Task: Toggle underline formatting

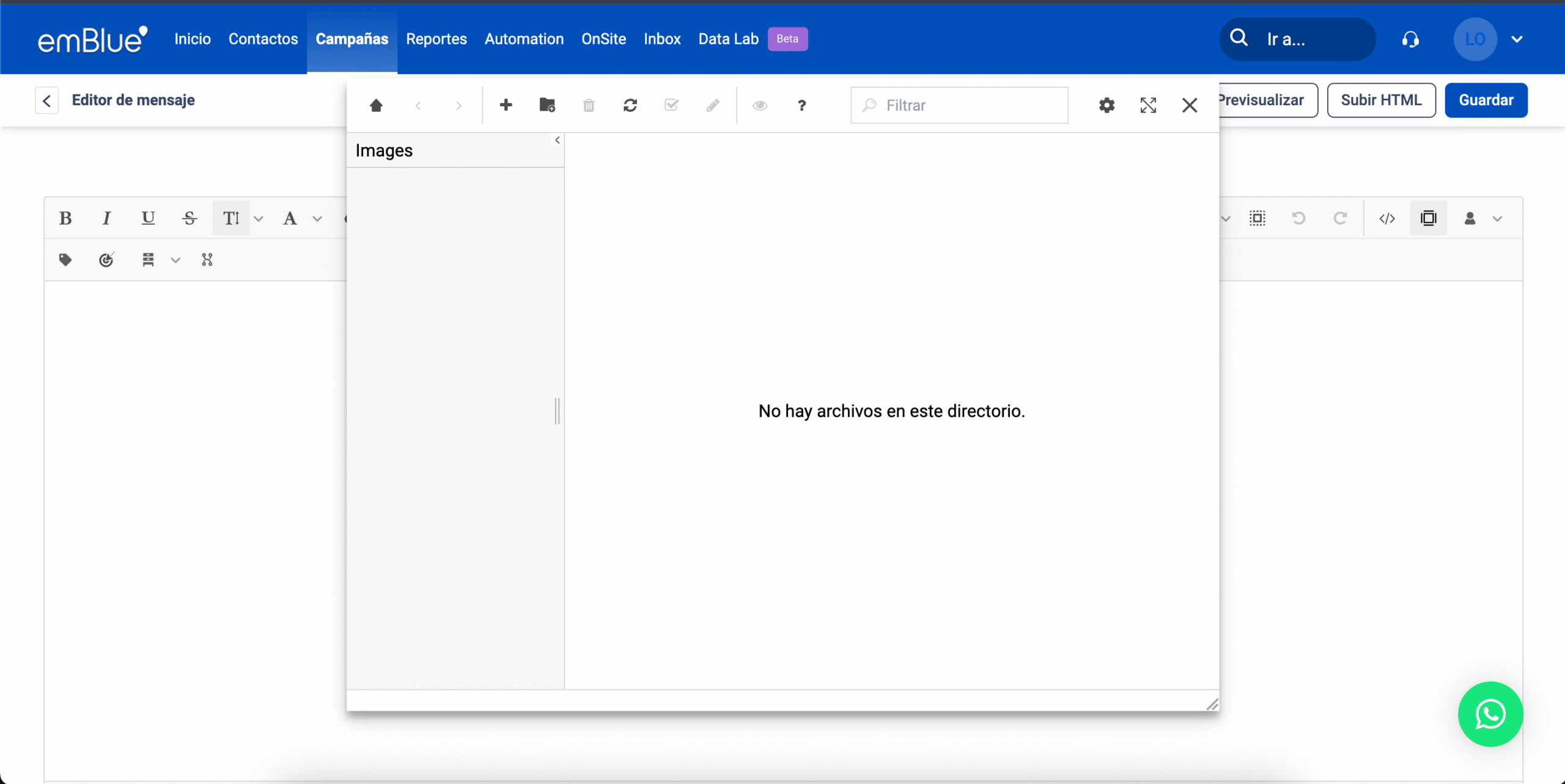Action: (x=148, y=218)
